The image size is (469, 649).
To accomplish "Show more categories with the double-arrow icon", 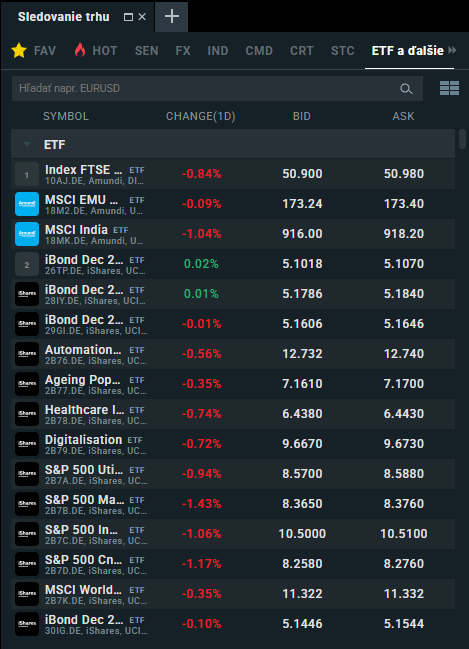I will [x=452, y=50].
